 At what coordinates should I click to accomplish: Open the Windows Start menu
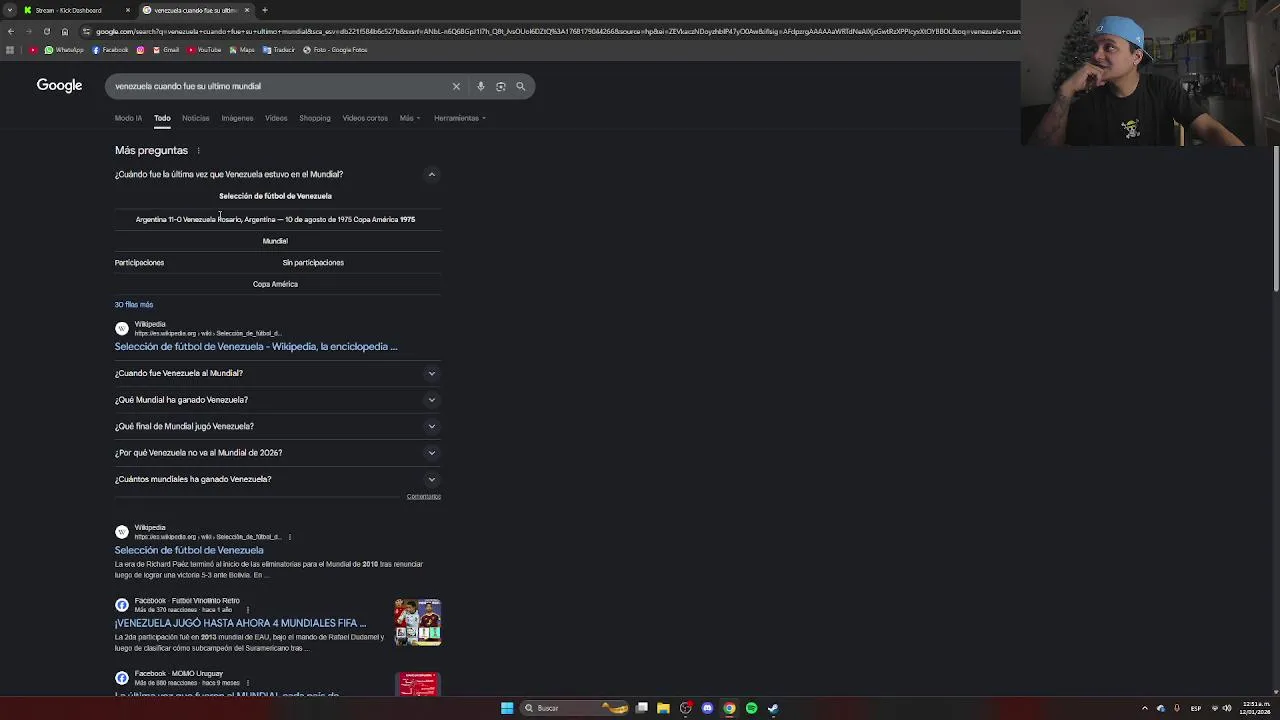pos(507,708)
